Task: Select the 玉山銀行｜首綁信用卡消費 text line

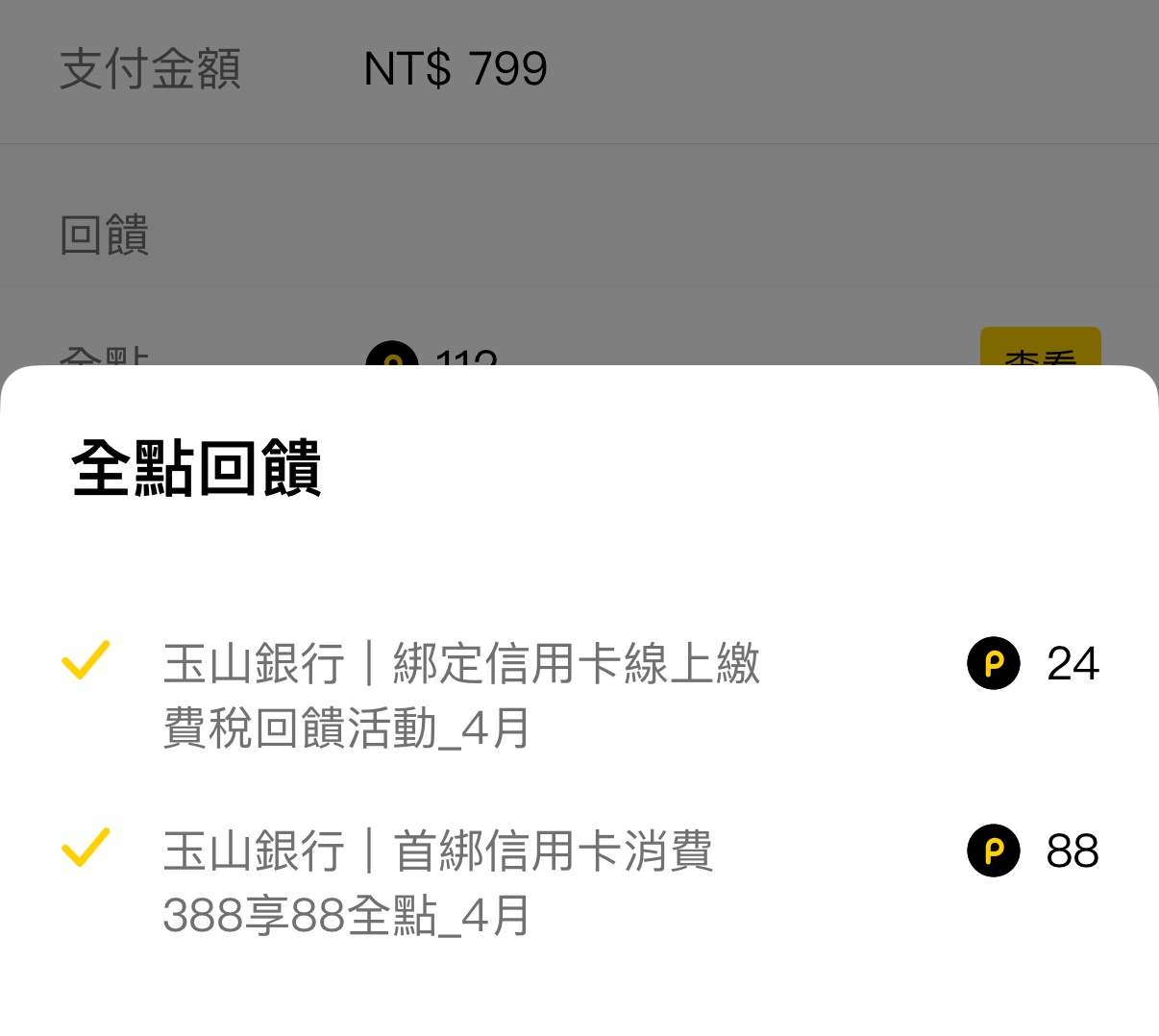Action: 438,851
